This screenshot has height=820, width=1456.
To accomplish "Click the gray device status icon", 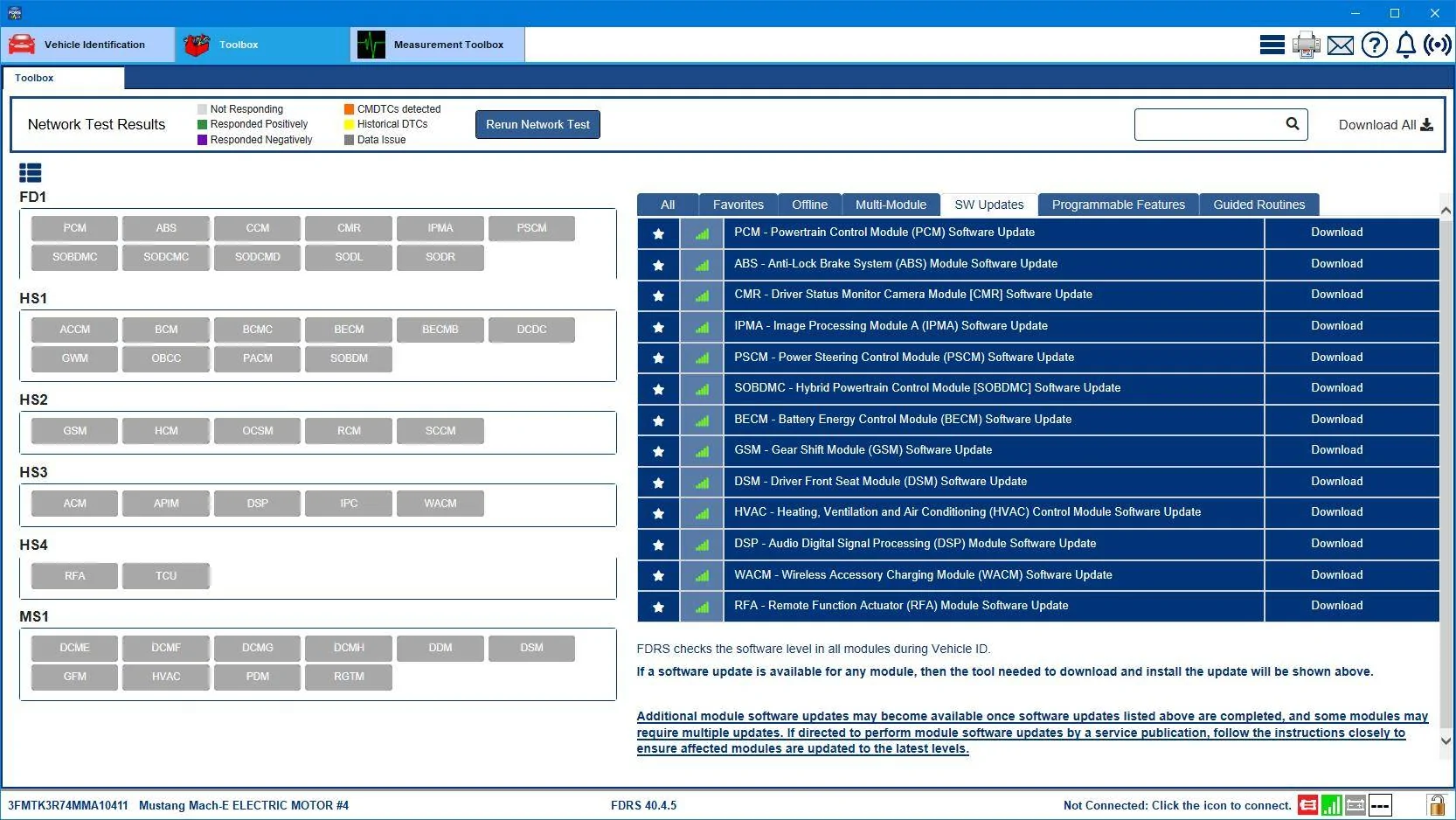I will point(1355,804).
